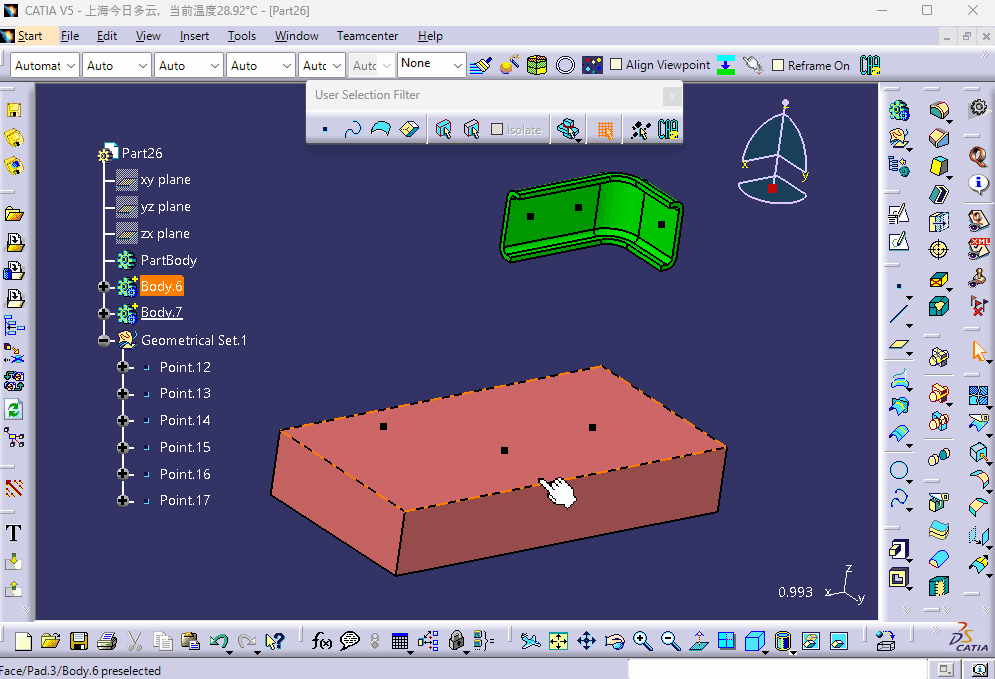Select the zx plane tree item
995x679 pixels.
point(165,234)
